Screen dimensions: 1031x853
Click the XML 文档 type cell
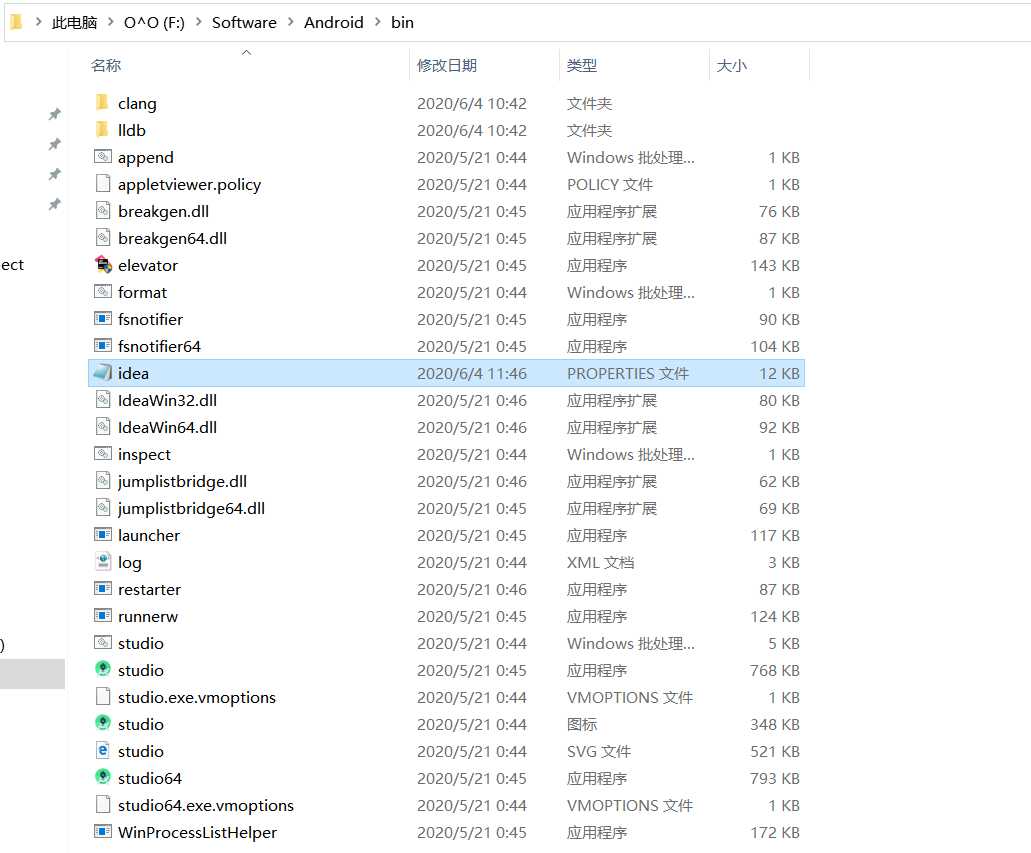600,563
